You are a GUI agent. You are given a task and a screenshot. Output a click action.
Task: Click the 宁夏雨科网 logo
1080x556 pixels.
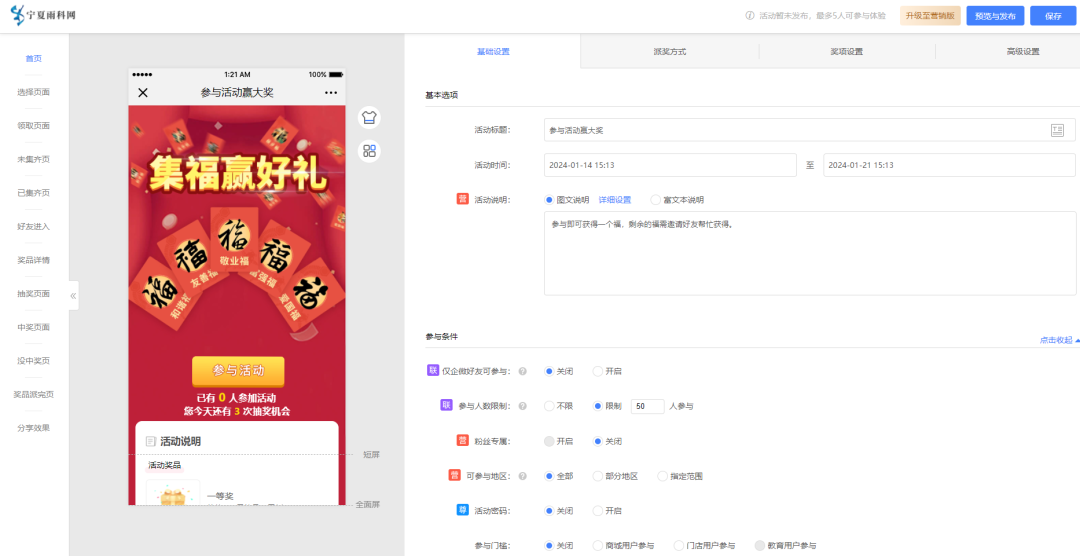point(43,15)
